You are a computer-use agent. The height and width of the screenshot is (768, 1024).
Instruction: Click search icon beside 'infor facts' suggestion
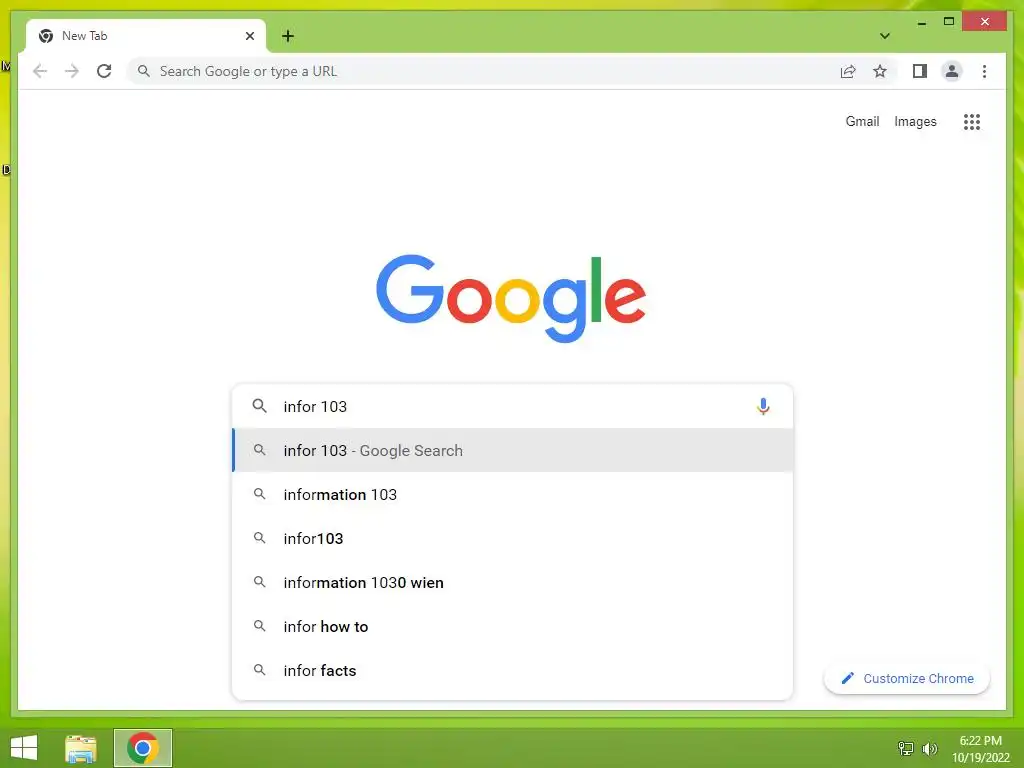tap(259, 671)
